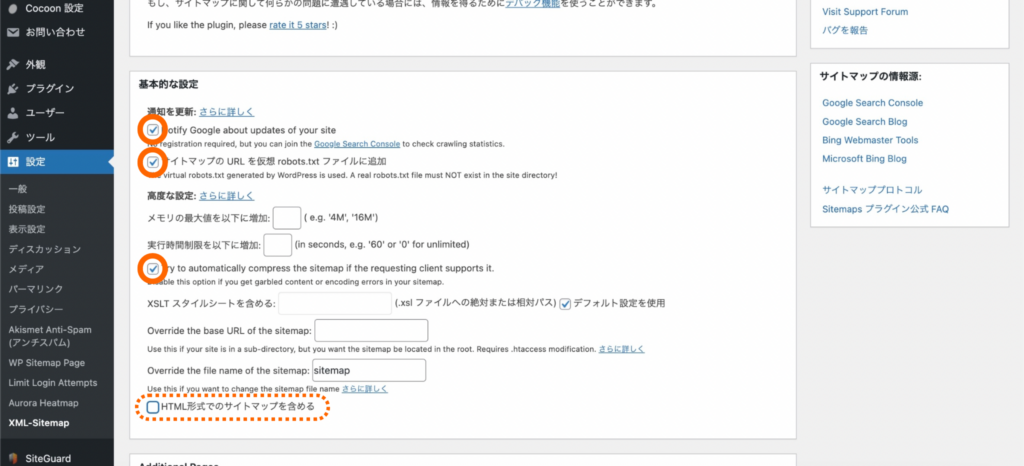Image resolution: width=1024 pixels, height=466 pixels.
Task: Uncheck the virtual robots.txt sitemap URL checkbox
Action: coord(152,161)
